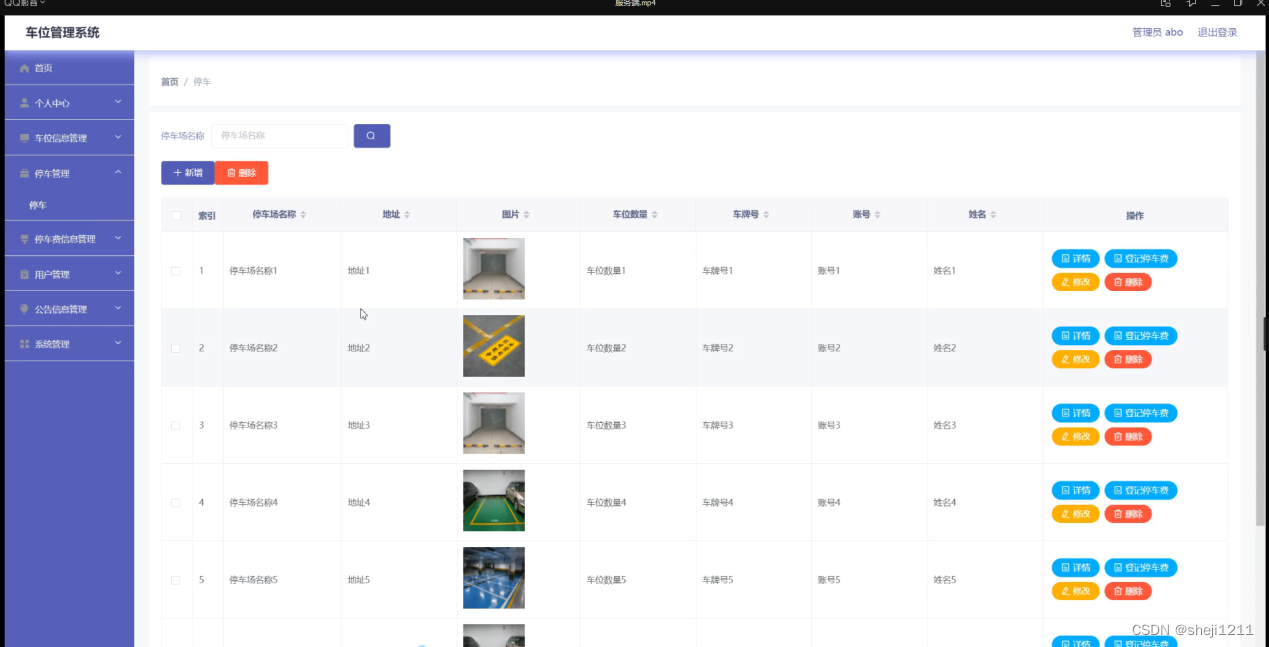This screenshot has width=1269, height=647.
Task: Click 登记停车费 for 停车场名称4
Action: tap(1140, 491)
